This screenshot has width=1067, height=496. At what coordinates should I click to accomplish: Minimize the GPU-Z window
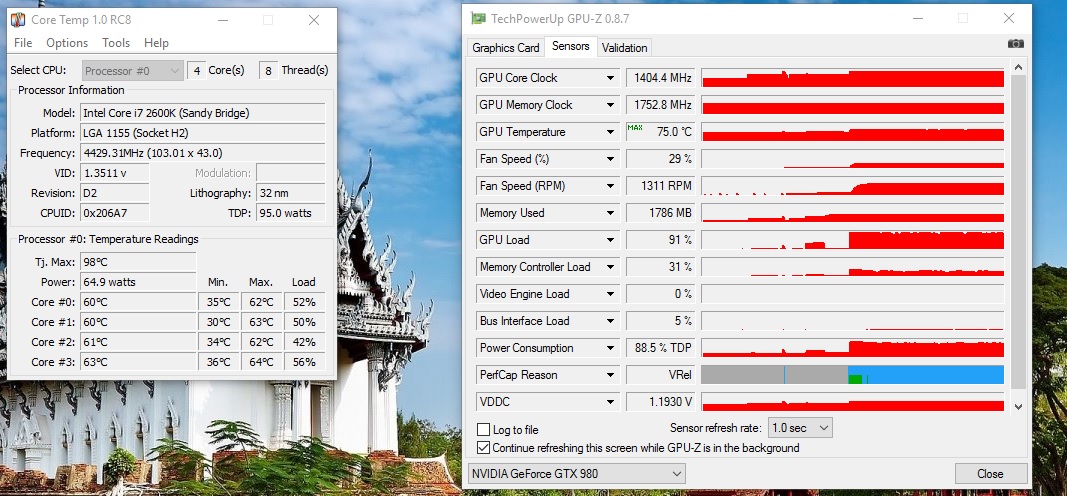pos(918,18)
